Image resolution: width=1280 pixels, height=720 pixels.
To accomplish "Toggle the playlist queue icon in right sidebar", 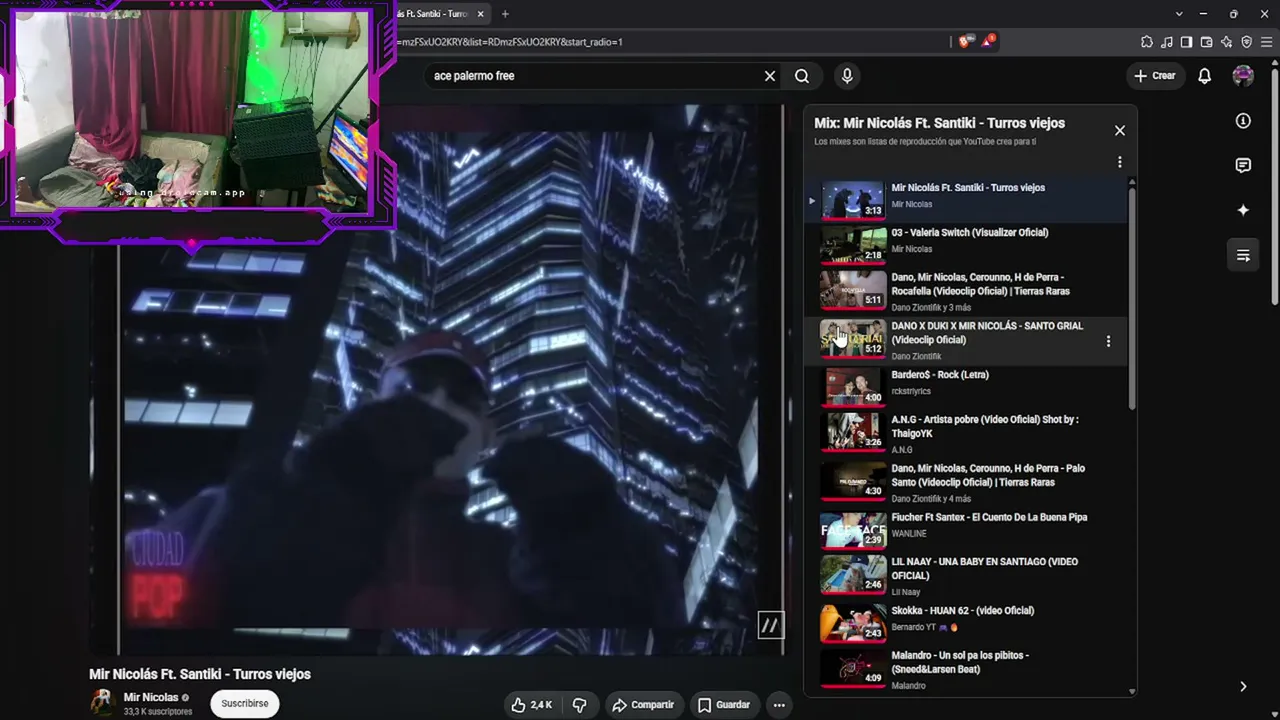I will 1243,255.
